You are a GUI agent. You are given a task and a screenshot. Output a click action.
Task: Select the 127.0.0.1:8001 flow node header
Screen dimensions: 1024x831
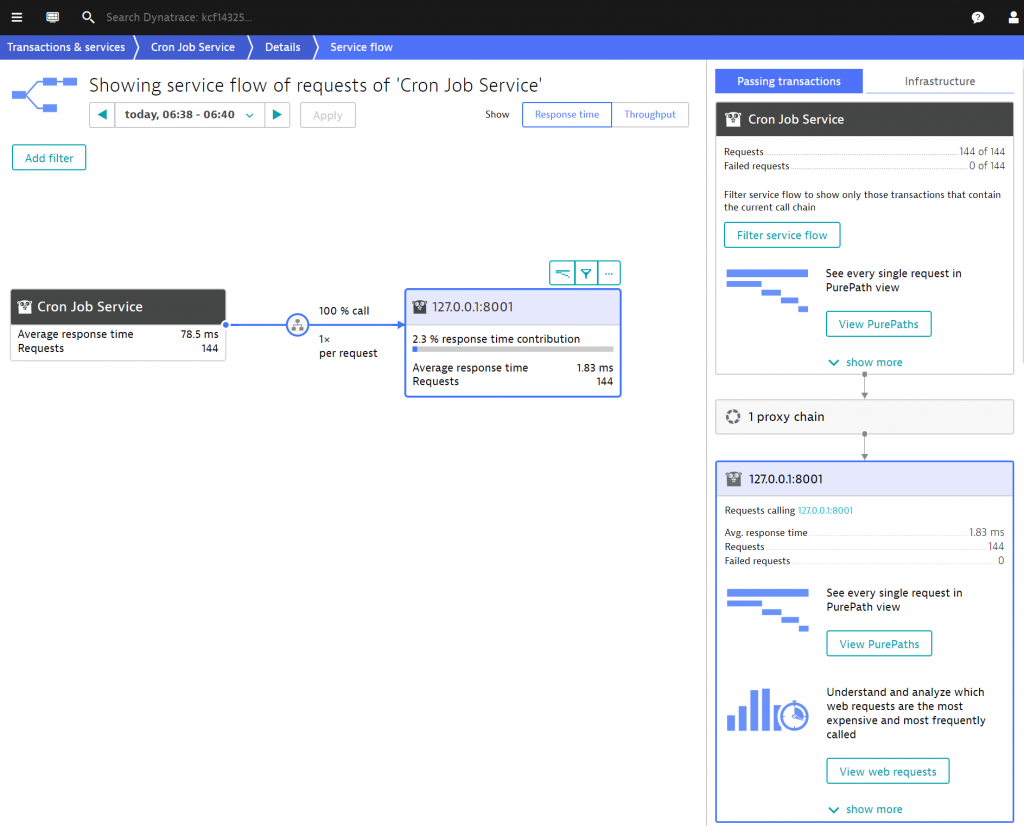[513, 307]
